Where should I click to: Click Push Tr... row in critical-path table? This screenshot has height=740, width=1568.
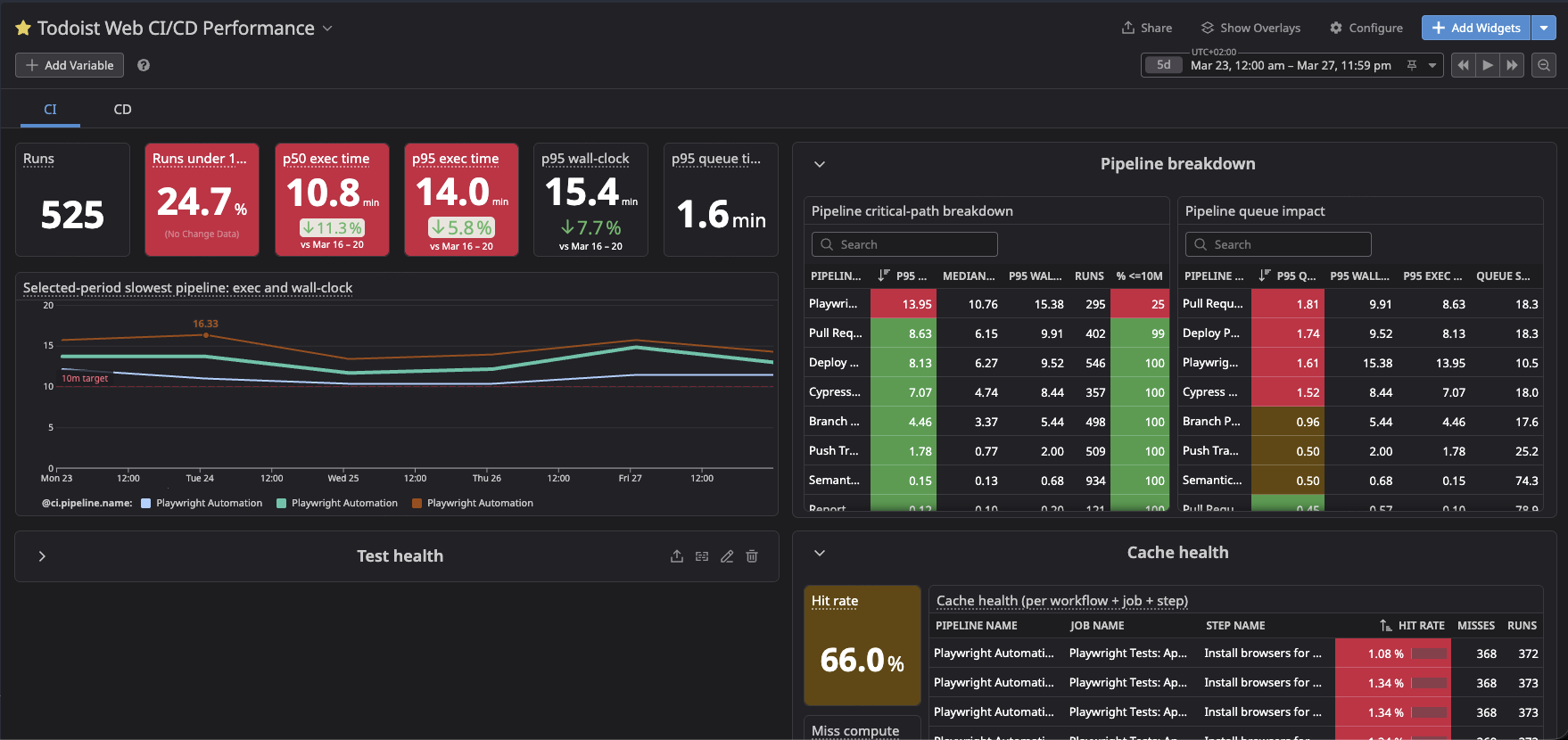pyautogui.click(x=986, y=451)
